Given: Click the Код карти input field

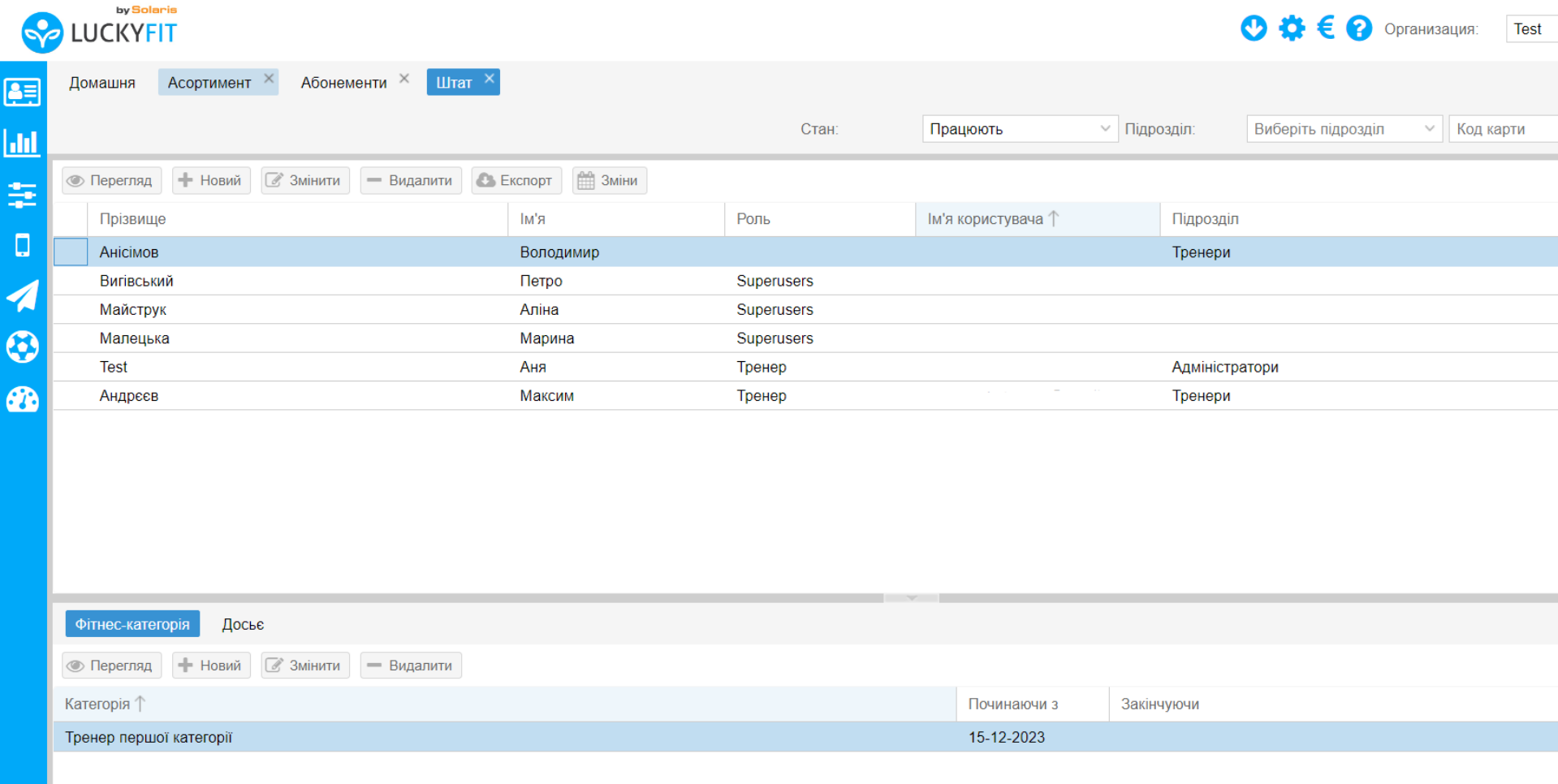Looking at the screenshot, I should coord(1503,129).
